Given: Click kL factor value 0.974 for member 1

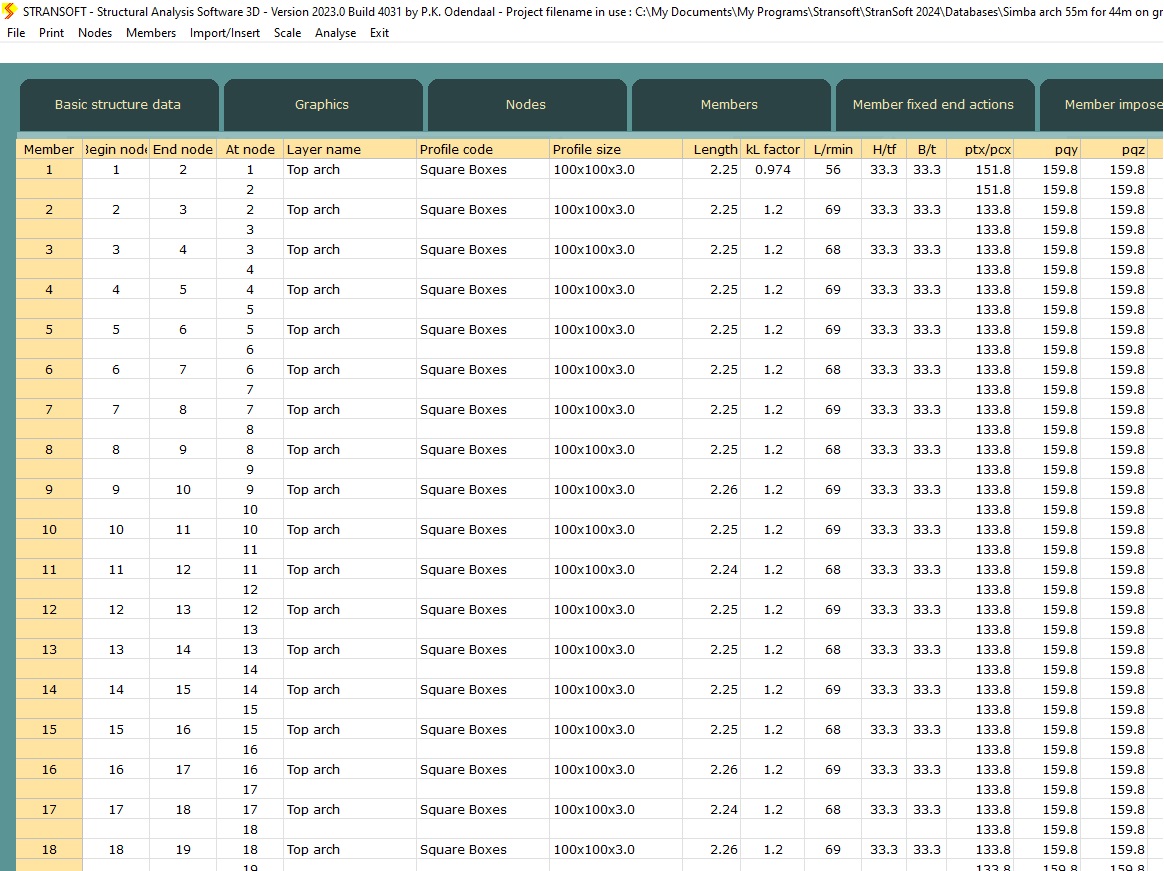Looking at the screenshot, I should pyautogui.click(x=773, y=169).
